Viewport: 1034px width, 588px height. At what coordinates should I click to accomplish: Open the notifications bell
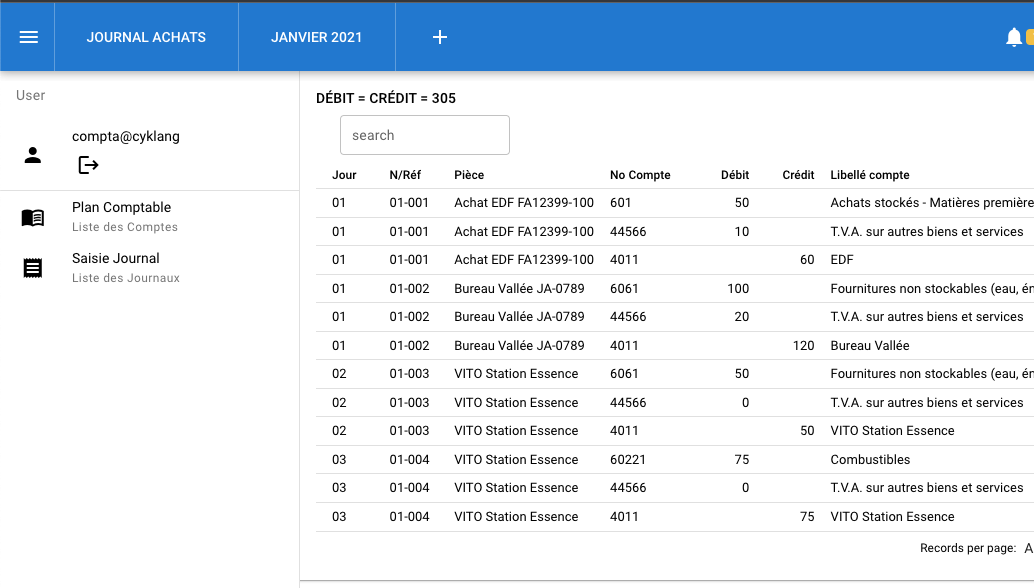1013,37
